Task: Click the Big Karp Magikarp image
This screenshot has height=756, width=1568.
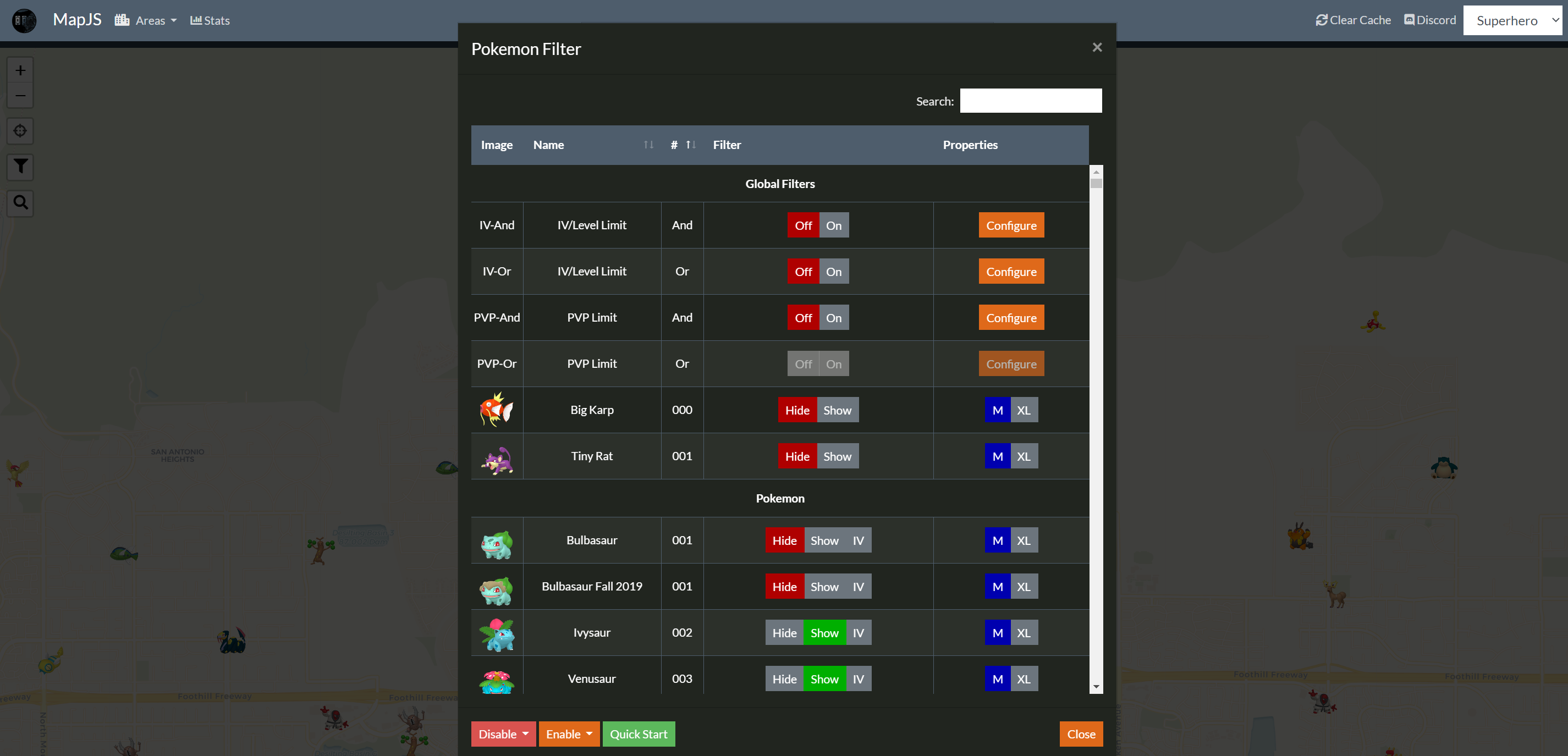Action: point(497,410)
